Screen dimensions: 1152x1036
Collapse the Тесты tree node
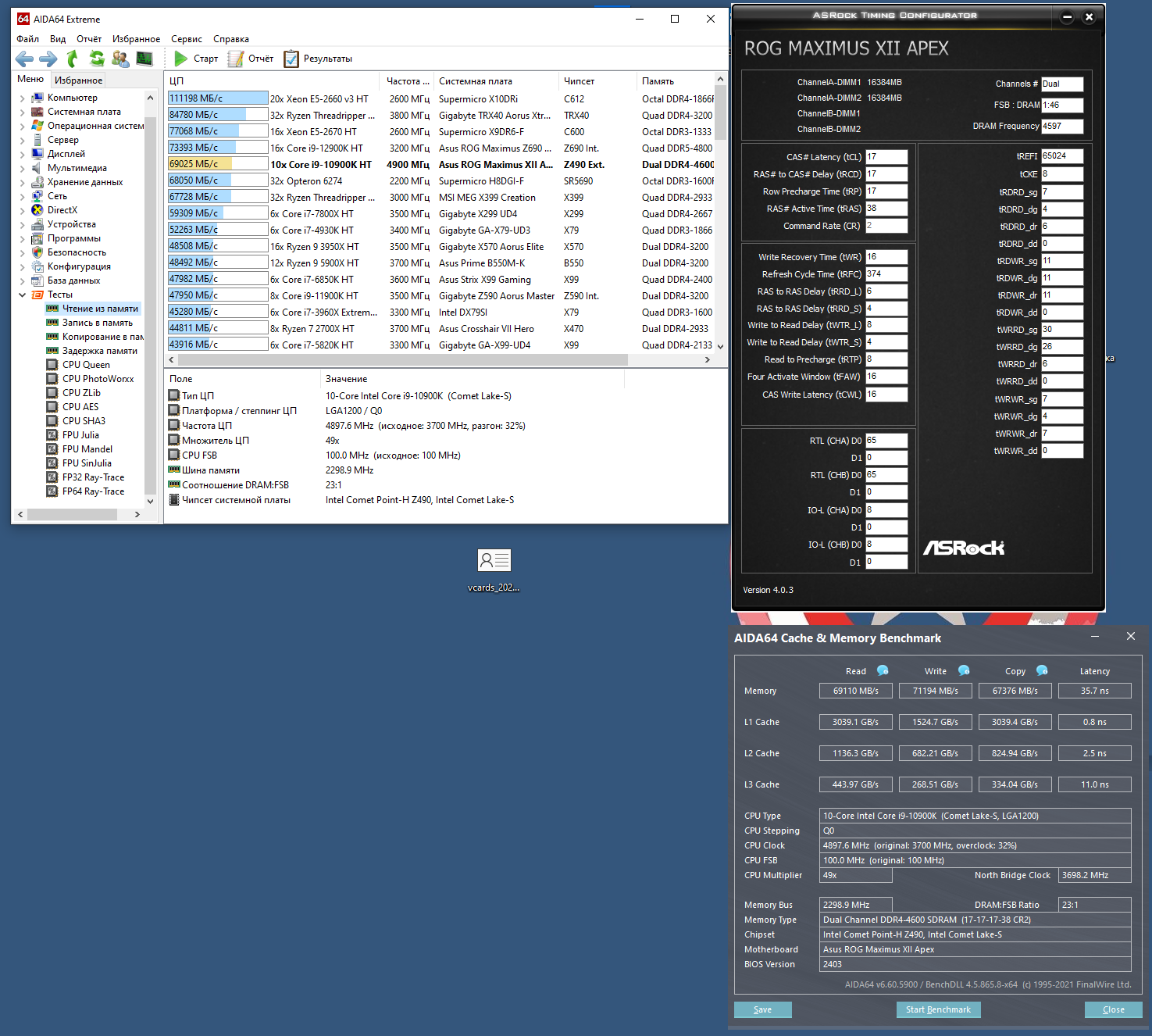(22, 295)
